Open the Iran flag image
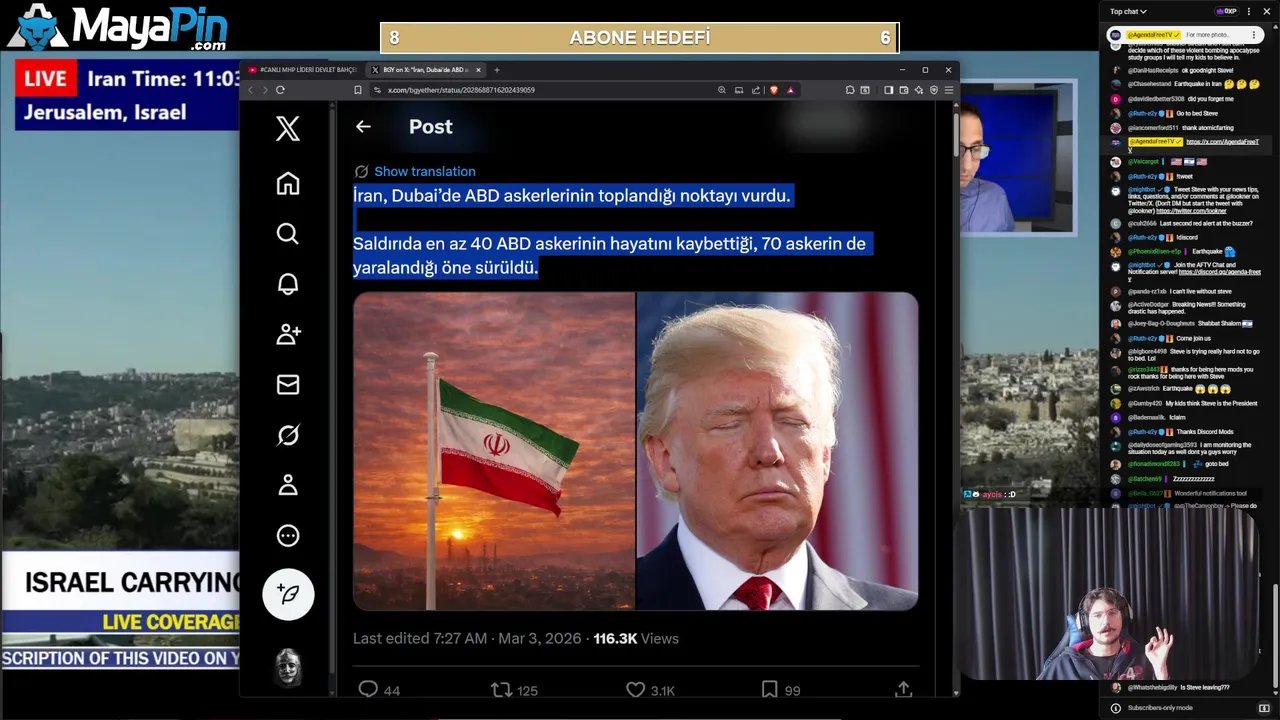 [494, 451]
